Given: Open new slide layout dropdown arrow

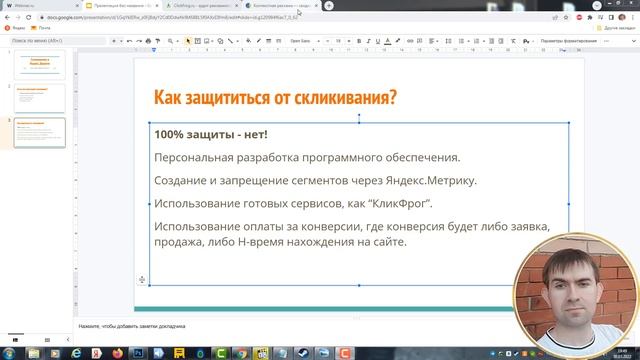Looking at the screenshot, I should point(121,41).
